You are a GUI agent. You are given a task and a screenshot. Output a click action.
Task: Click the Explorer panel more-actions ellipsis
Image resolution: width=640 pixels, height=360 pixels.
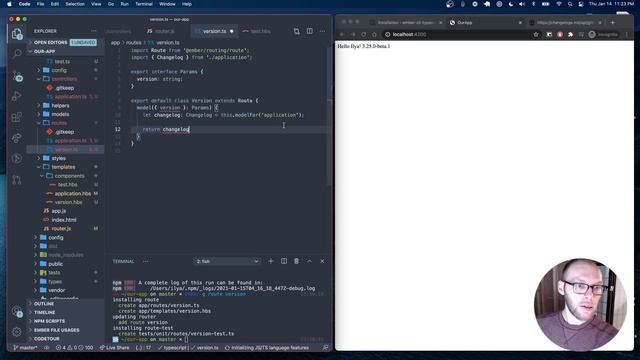(x=94, y=31)
